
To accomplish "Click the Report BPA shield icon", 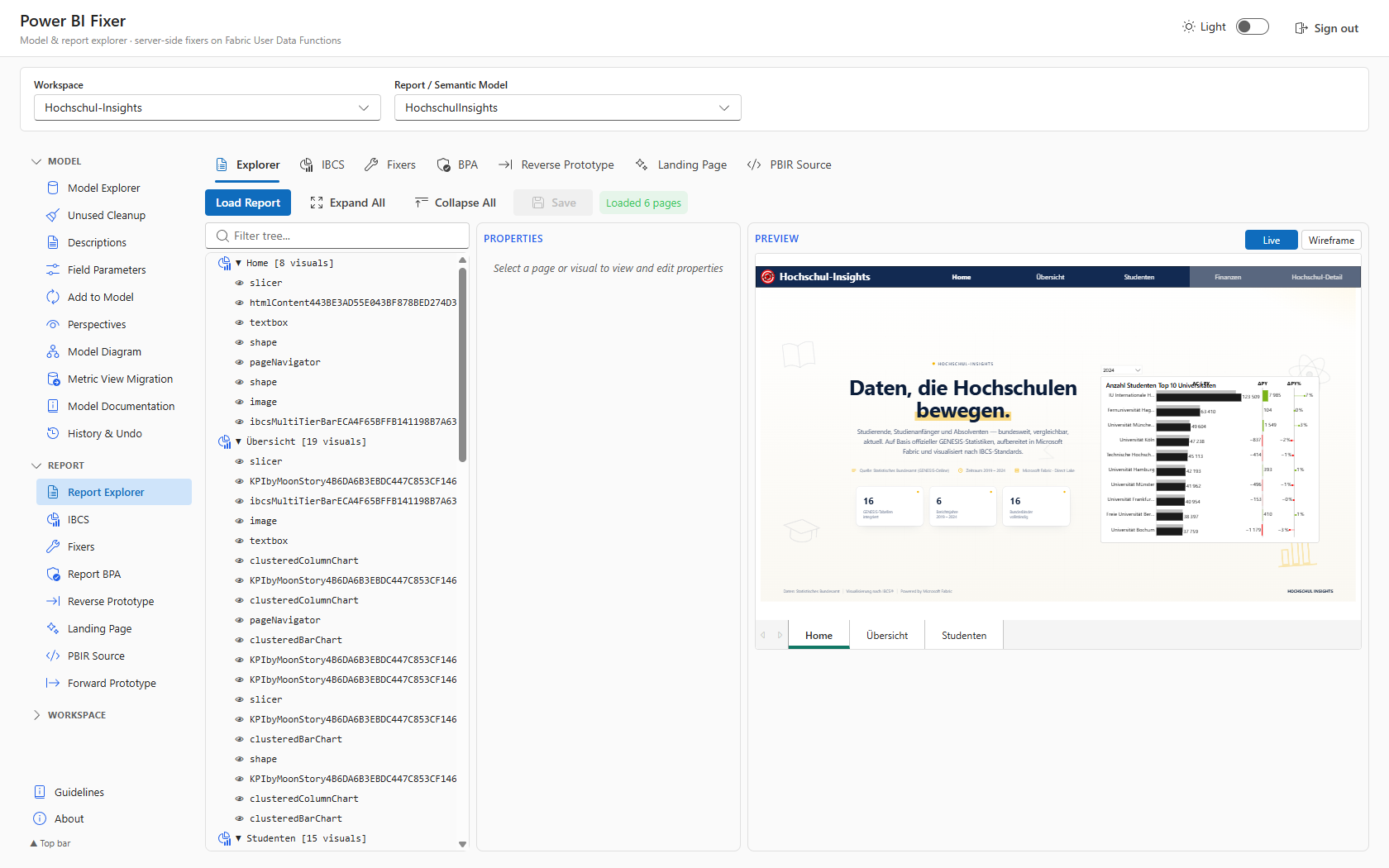I will [53, 574].
